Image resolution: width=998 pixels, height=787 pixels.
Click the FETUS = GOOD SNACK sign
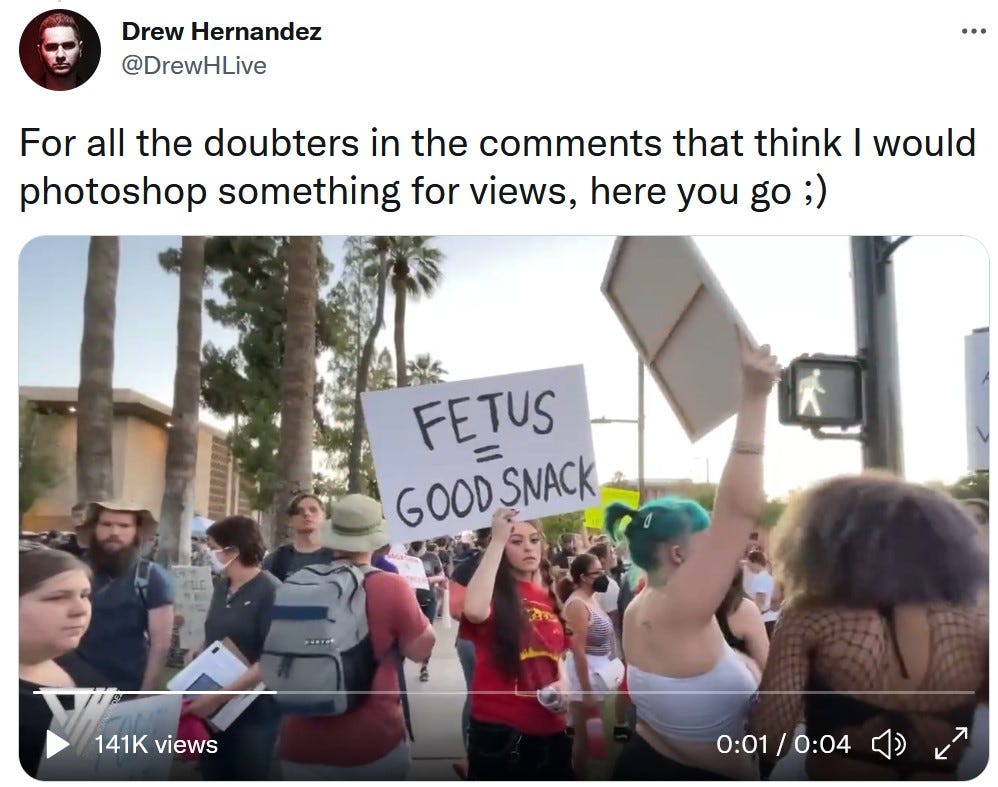[481, 451]
